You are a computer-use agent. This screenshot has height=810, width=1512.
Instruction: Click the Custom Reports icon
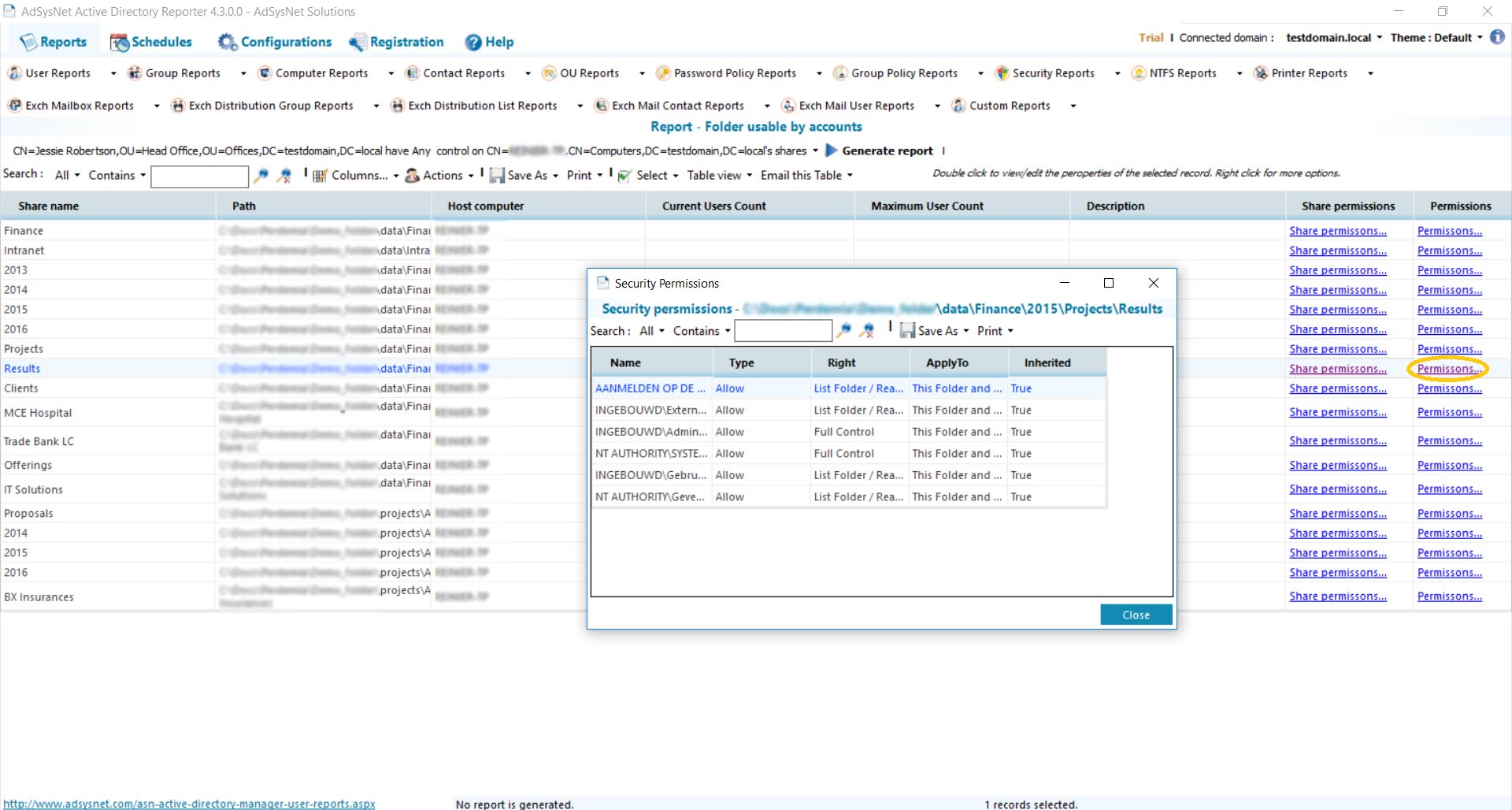[958, 106]
